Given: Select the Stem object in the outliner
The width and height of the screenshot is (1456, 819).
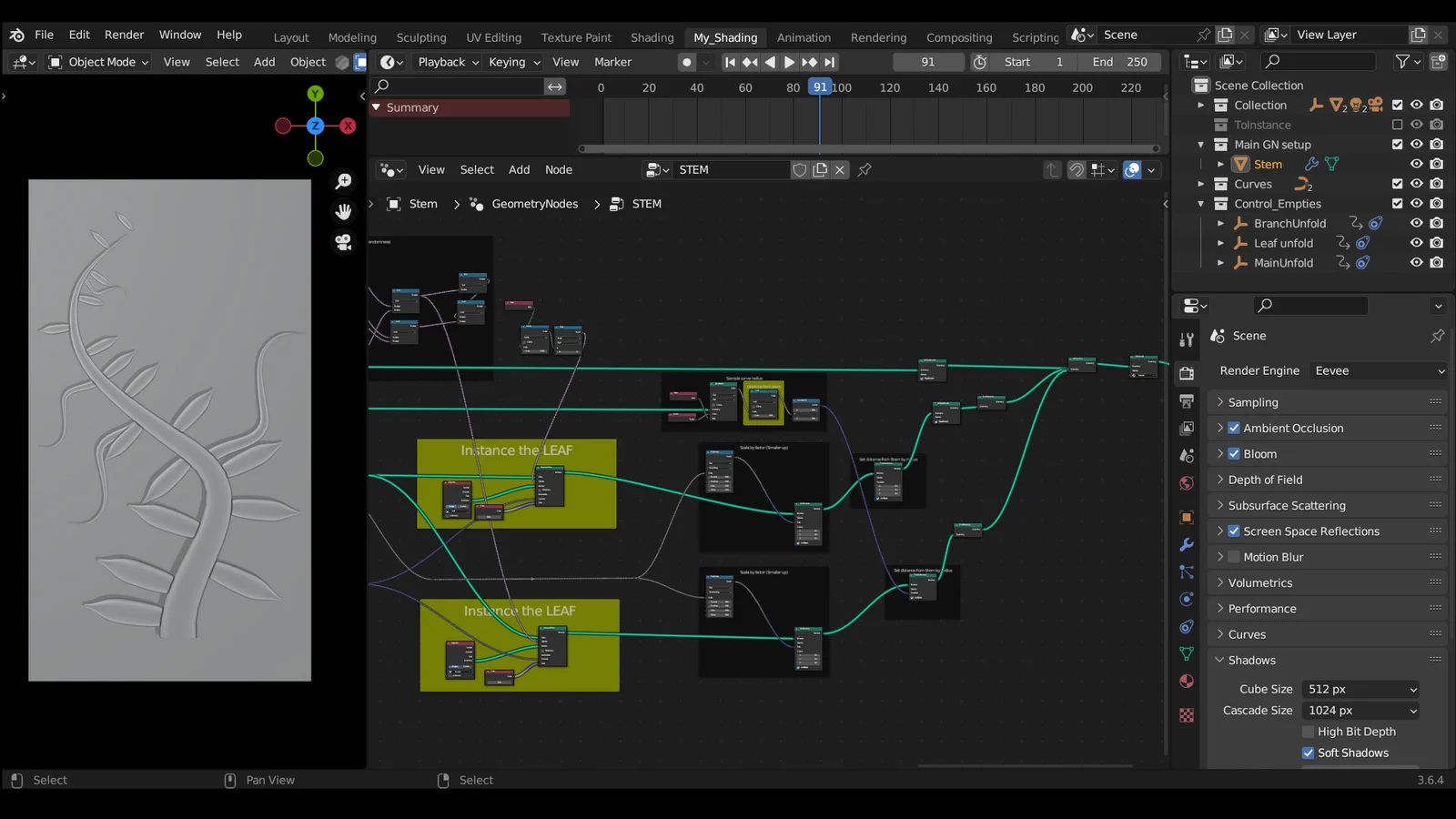Looking at the screenshot, I should click(x=1269, y=164).
